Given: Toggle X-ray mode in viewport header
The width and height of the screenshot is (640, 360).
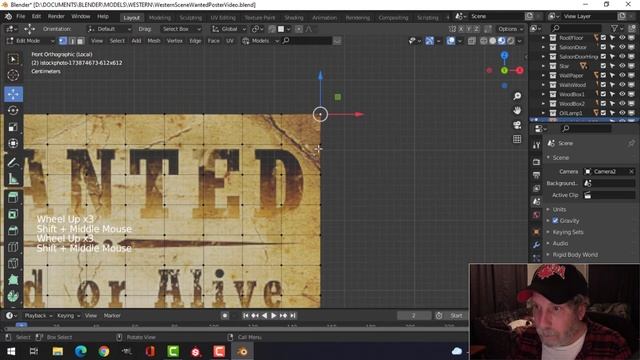Looking at the screenshot, I should click(471, 41).
